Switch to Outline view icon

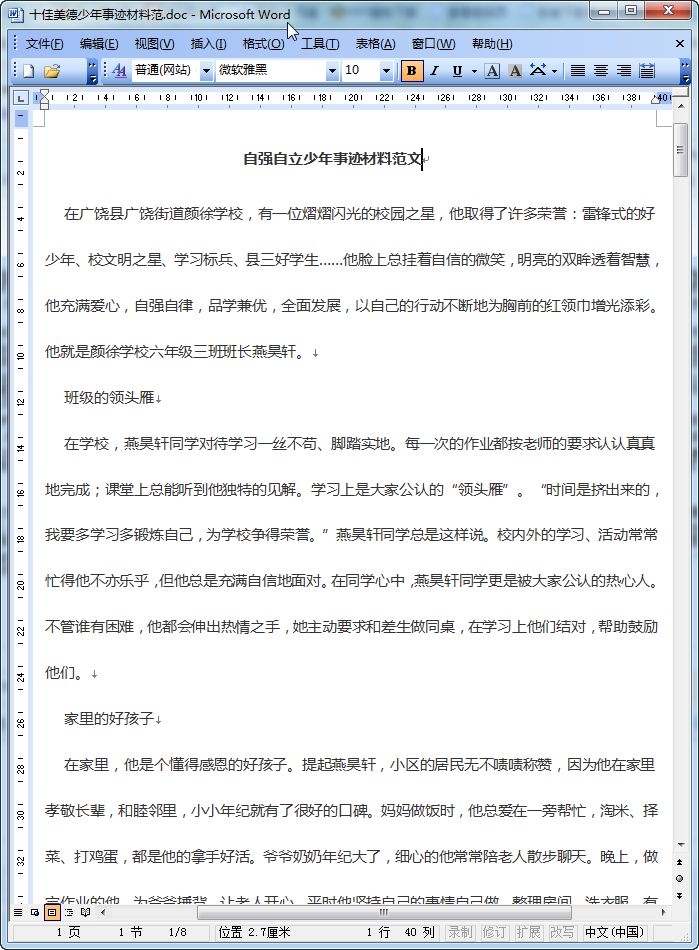68,912
